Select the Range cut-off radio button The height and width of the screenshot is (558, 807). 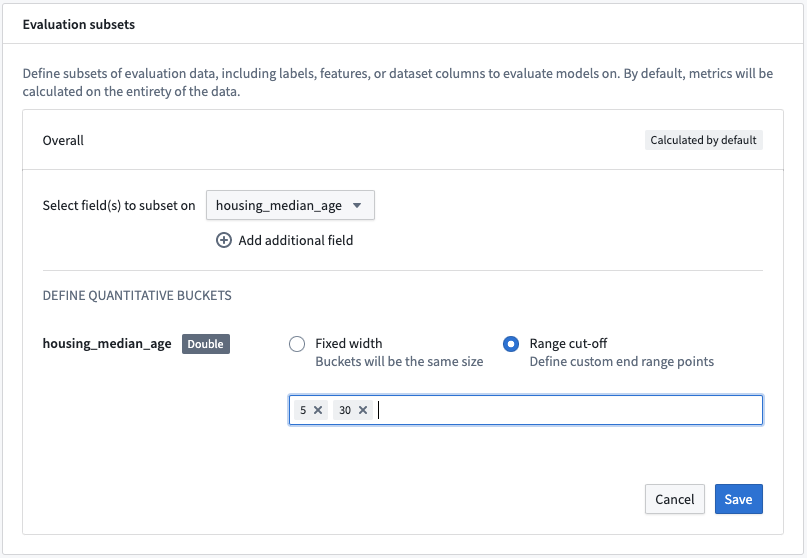tap(511, 344)
